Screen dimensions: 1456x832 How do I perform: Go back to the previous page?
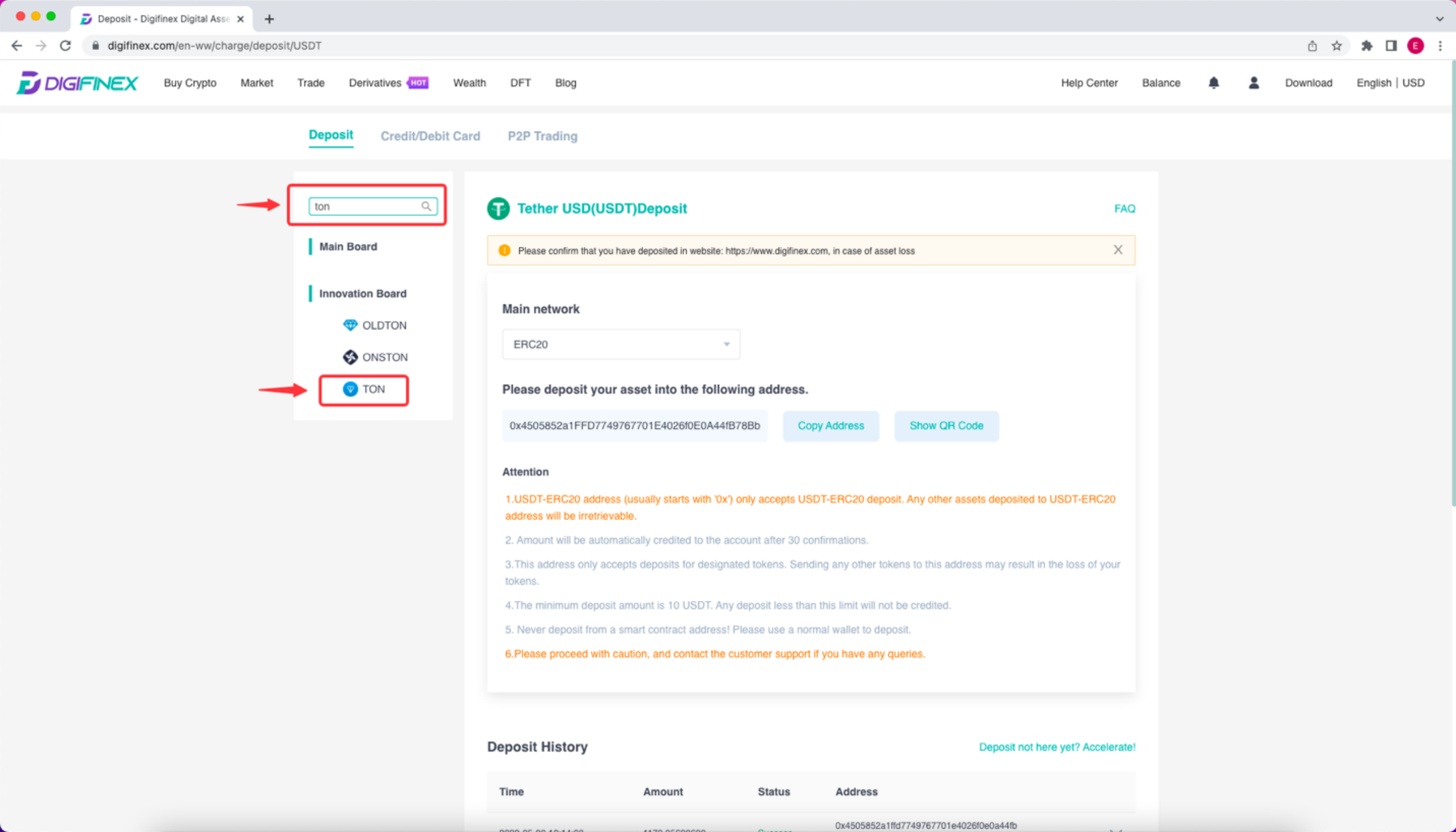(16, 46)
